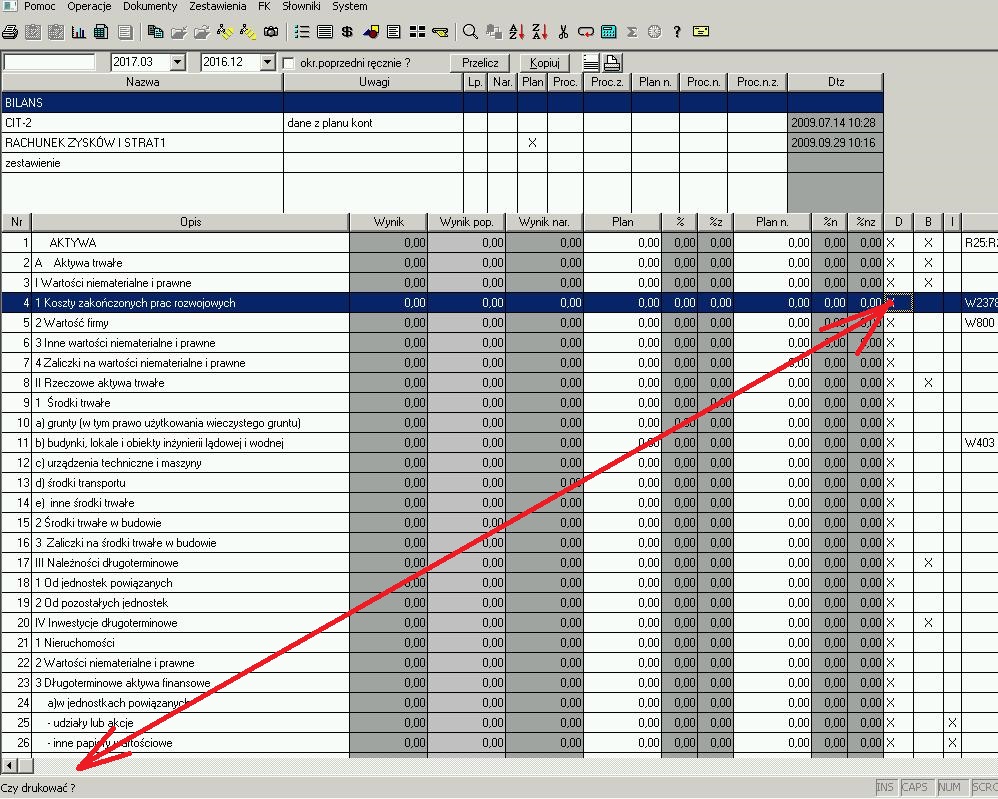Expand the 2016.12 period dropdown
998x799 pixels.
point(267,63)
